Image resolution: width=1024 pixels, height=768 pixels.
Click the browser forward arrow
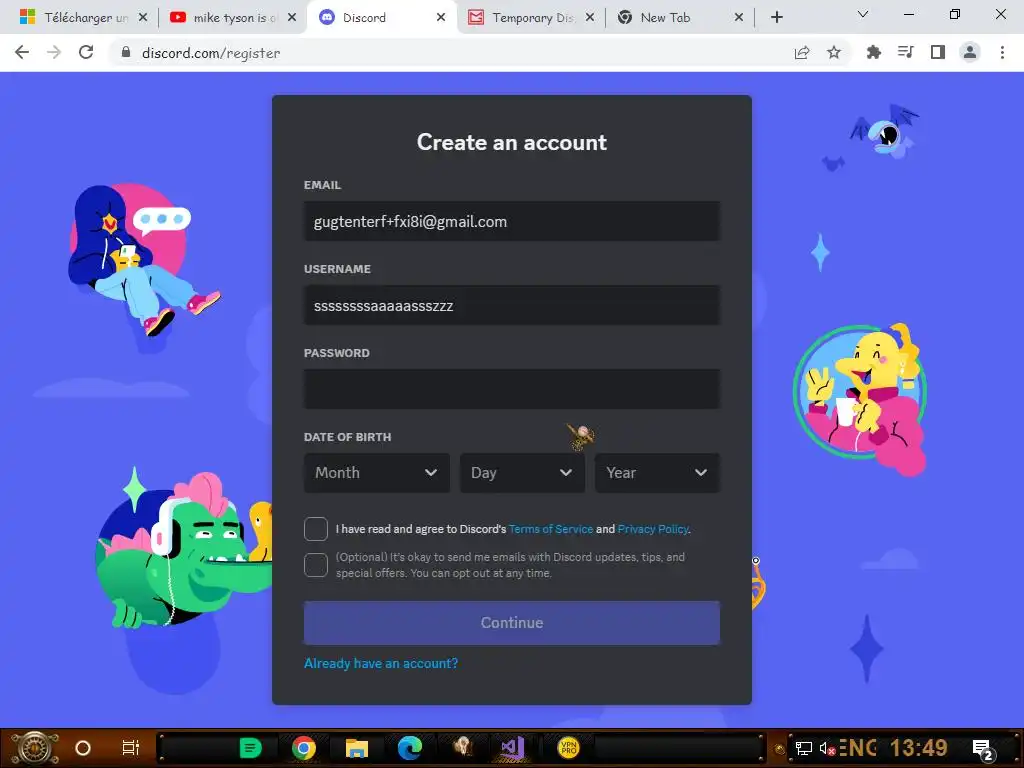54,52
